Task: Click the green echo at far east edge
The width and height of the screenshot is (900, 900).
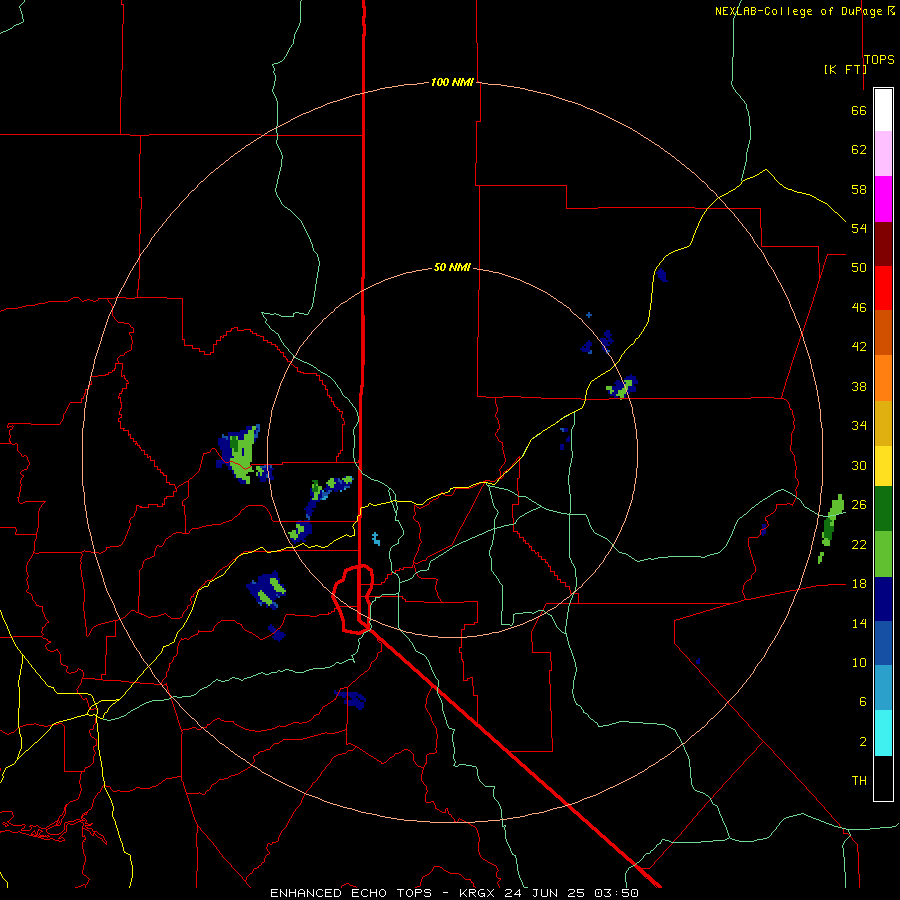Action: (831, 527)
